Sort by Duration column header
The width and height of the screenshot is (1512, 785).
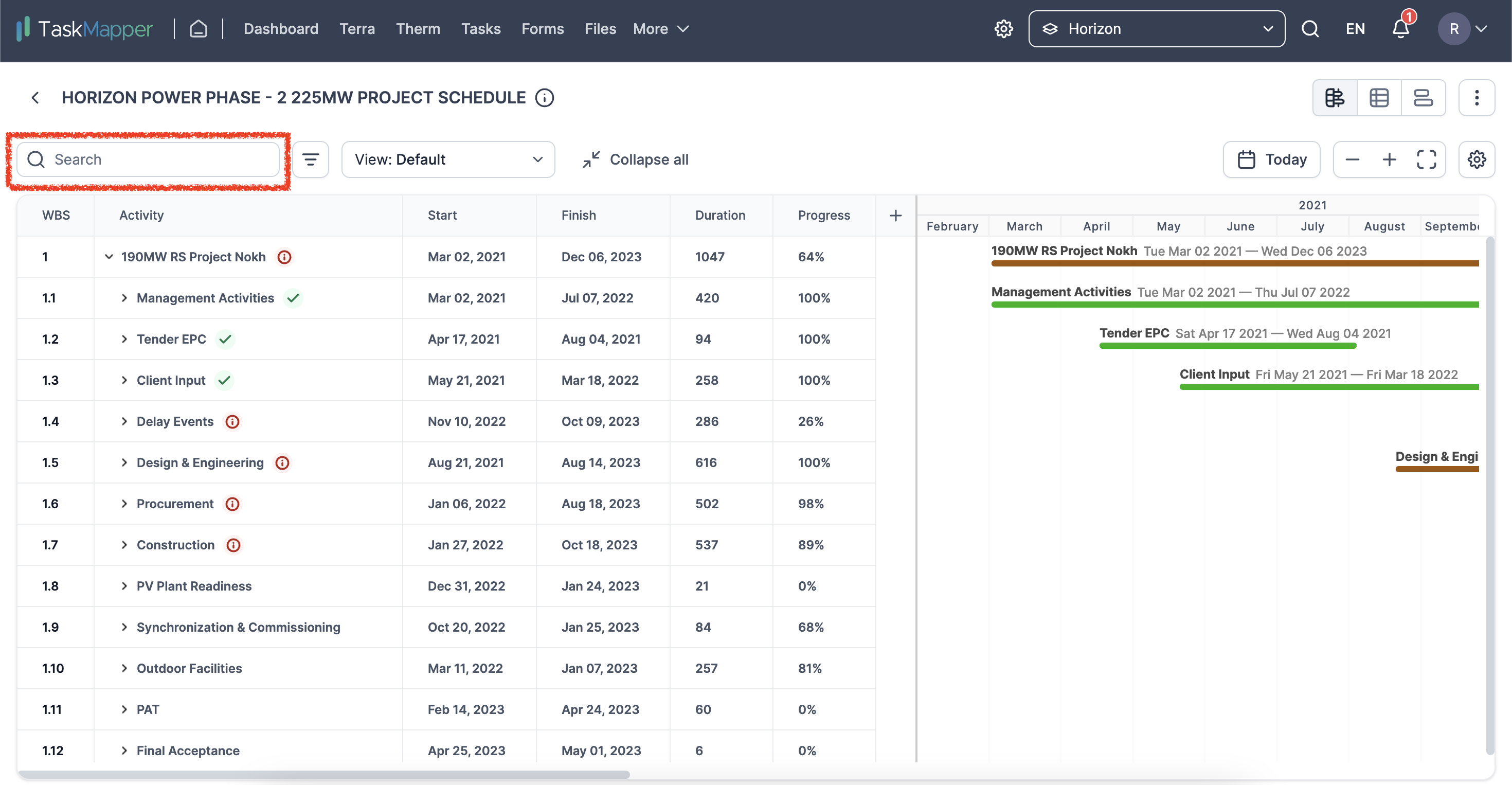720,216
